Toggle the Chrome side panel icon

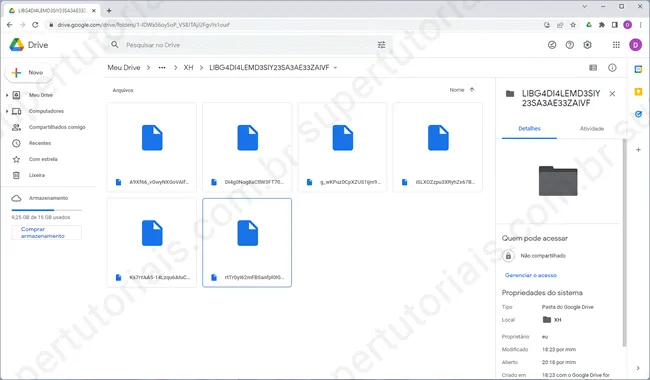614,25
